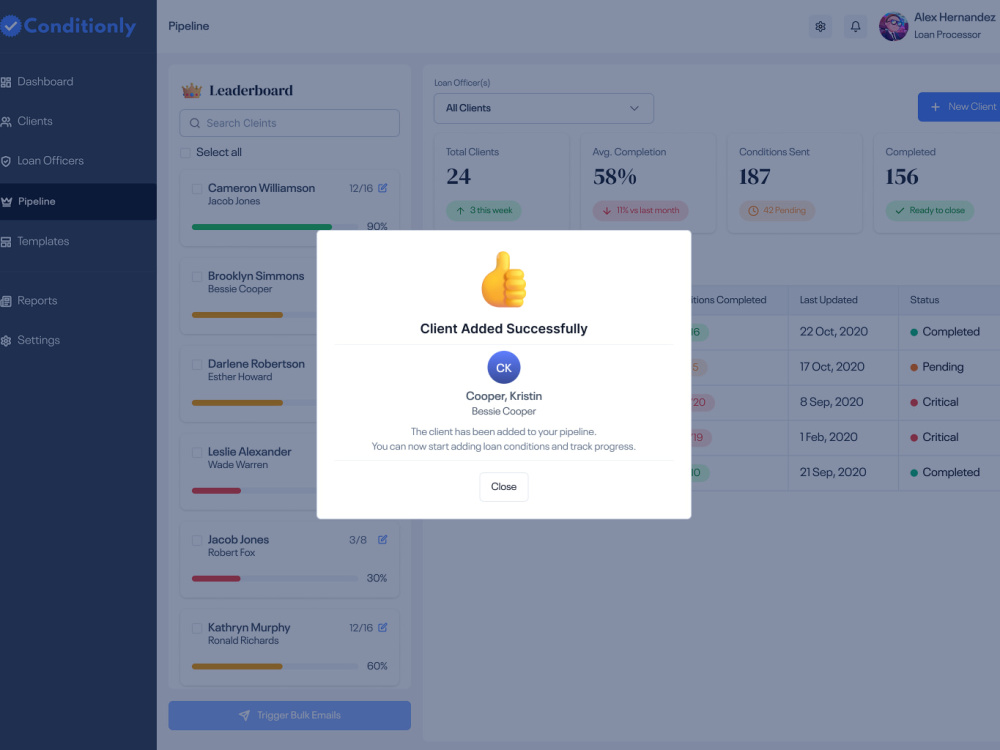Click the clock icon in 42 Pending
Screen dimensions: 1000x750
(753, 211)
